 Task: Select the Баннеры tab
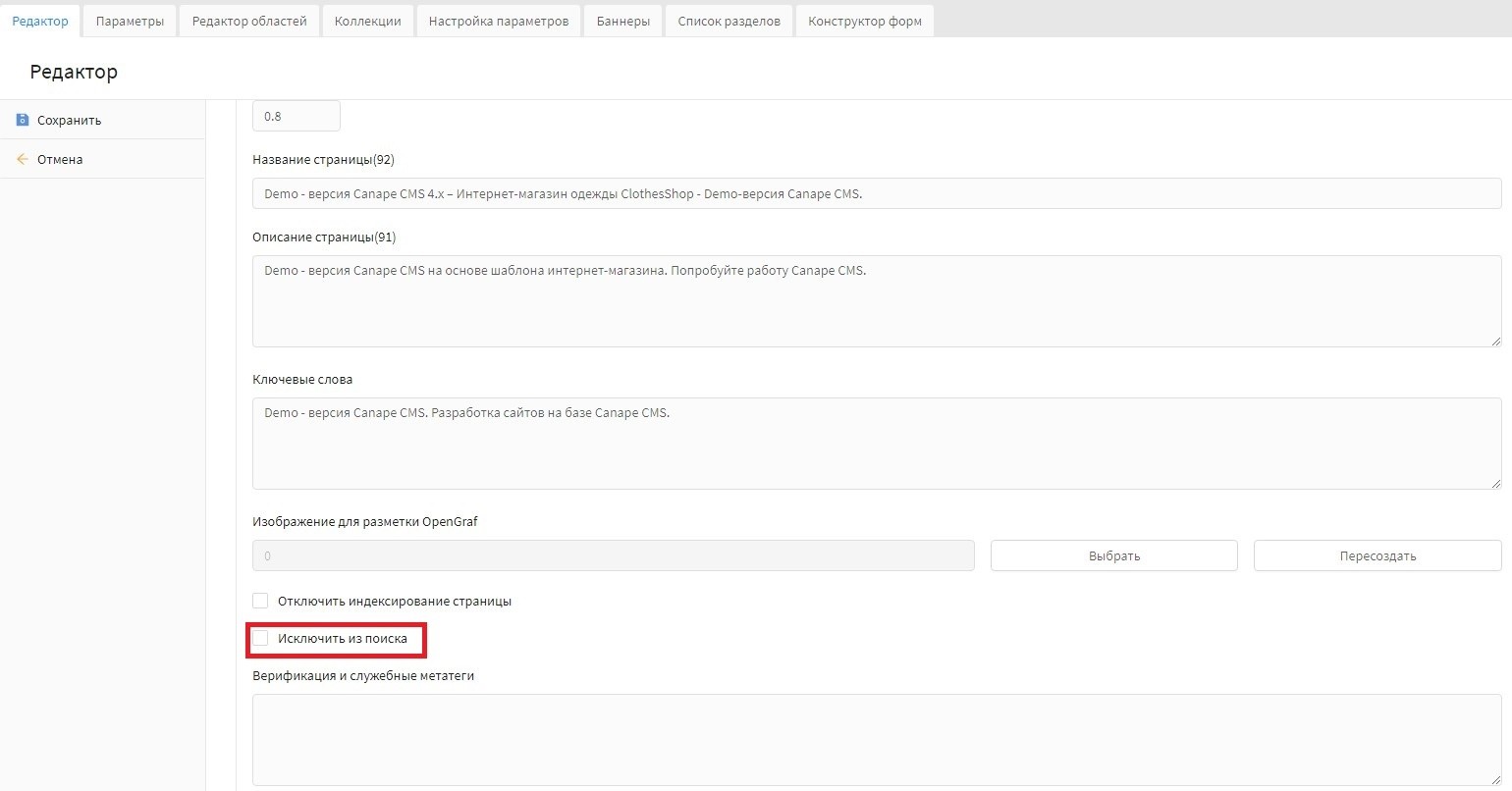click(x=622, y=21)
